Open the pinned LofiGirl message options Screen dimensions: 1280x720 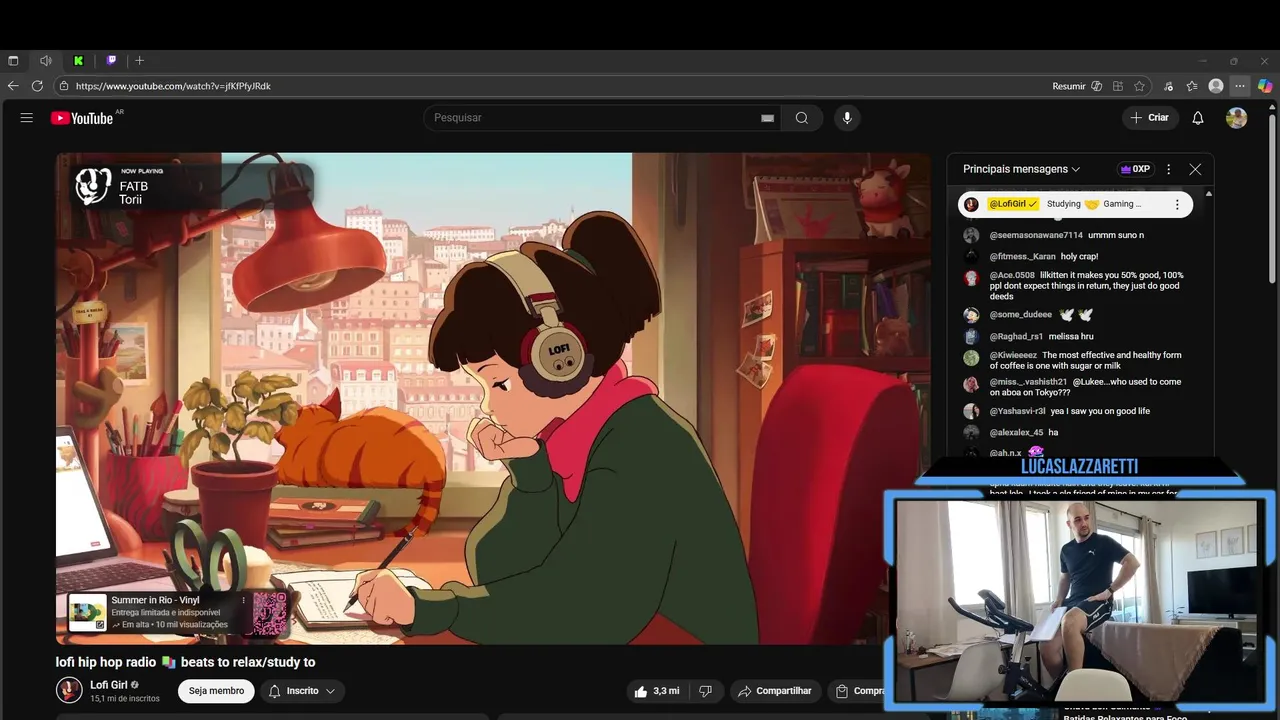point(1177,204)
